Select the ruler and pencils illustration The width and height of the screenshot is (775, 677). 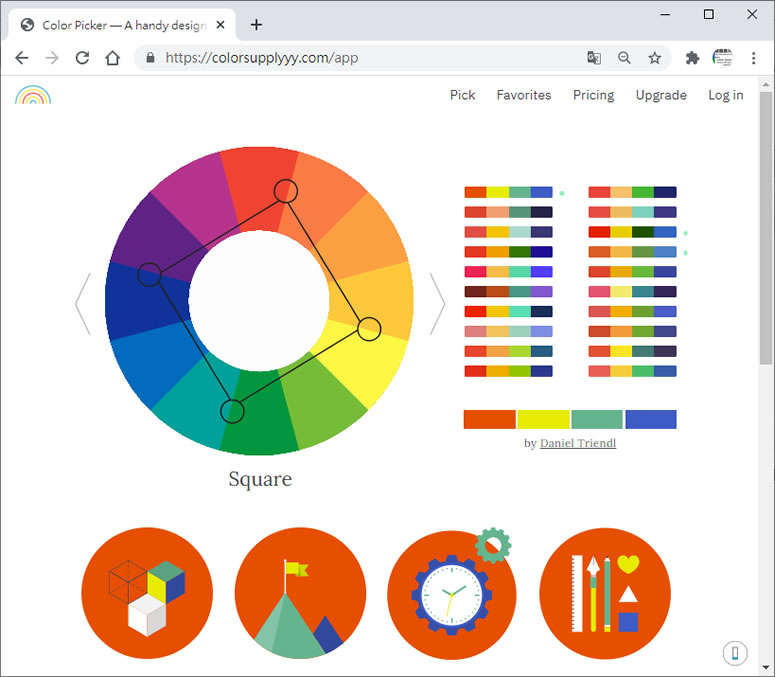point(604,593)
